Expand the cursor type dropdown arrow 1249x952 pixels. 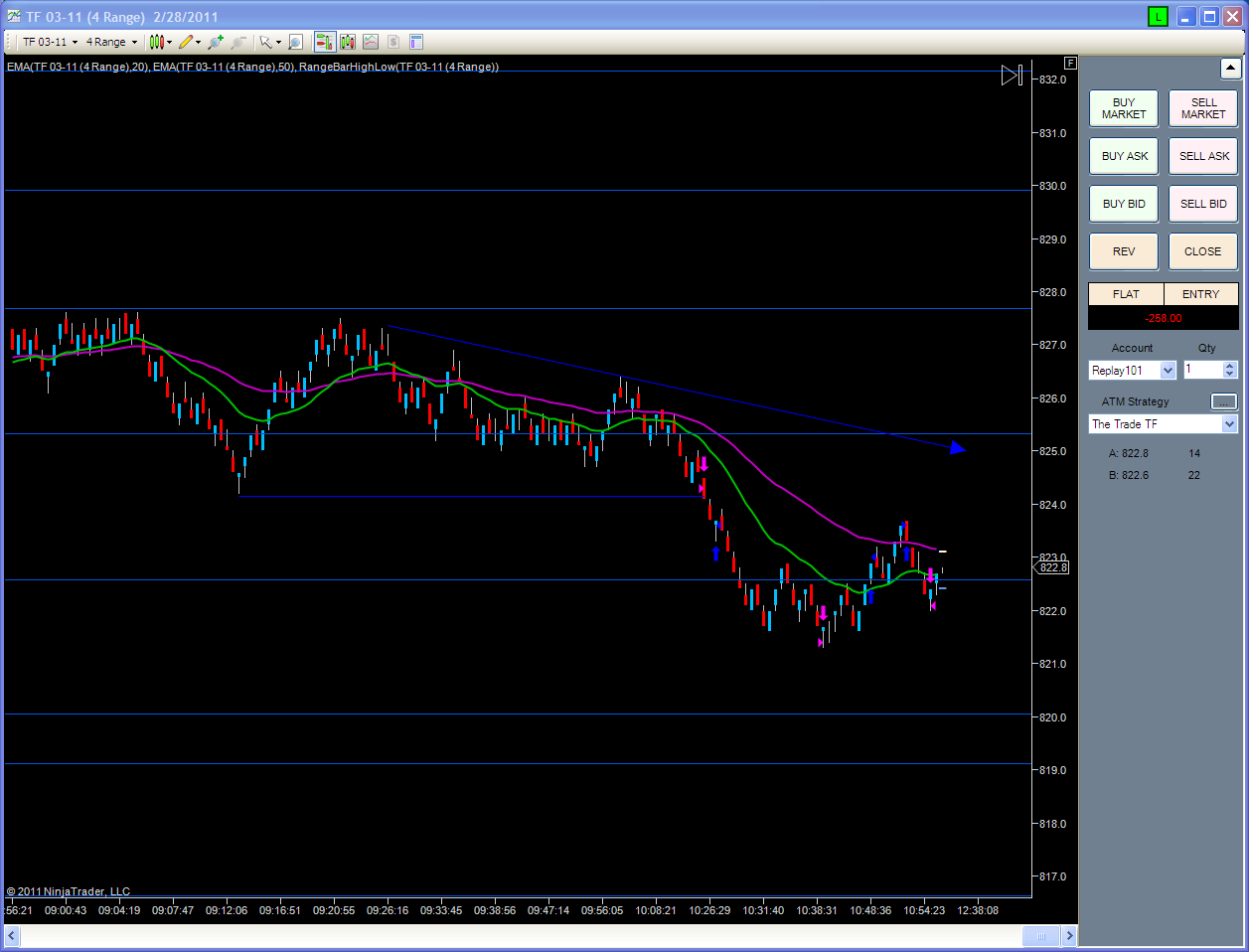(x=278, y=42)
